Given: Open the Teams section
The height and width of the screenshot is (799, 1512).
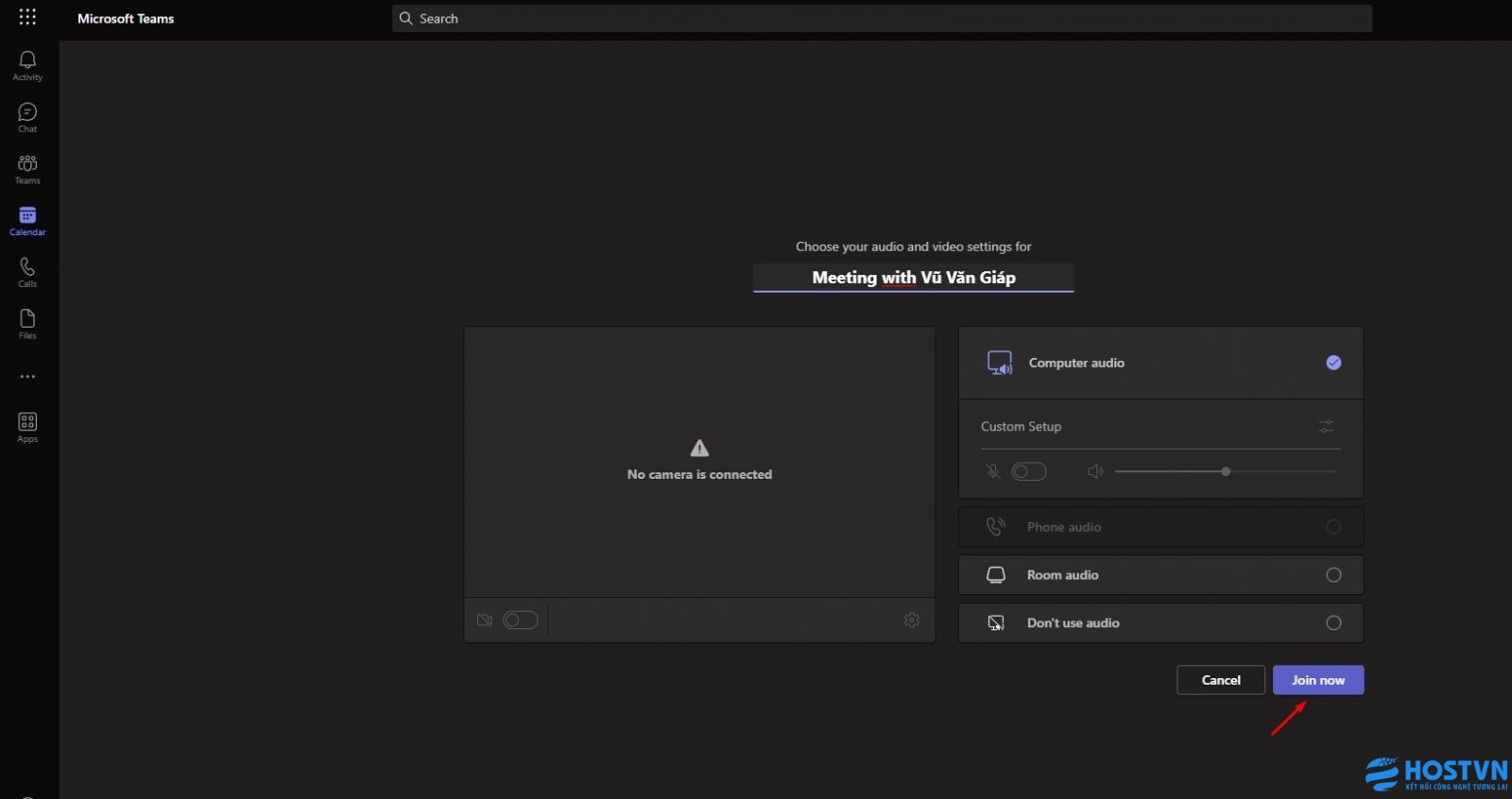Looking at the screenshot, I should click(27, 170).
